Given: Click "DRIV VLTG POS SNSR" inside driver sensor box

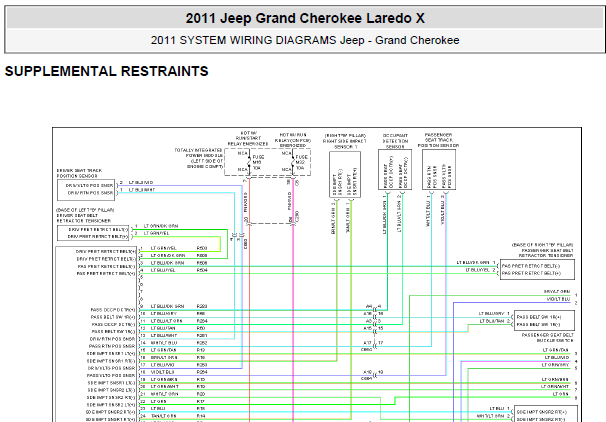Looking at the screenshot, I should (89, 185).
